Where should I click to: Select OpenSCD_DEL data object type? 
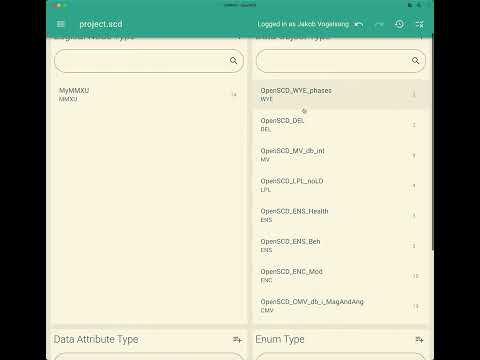(x=341, y=125)
